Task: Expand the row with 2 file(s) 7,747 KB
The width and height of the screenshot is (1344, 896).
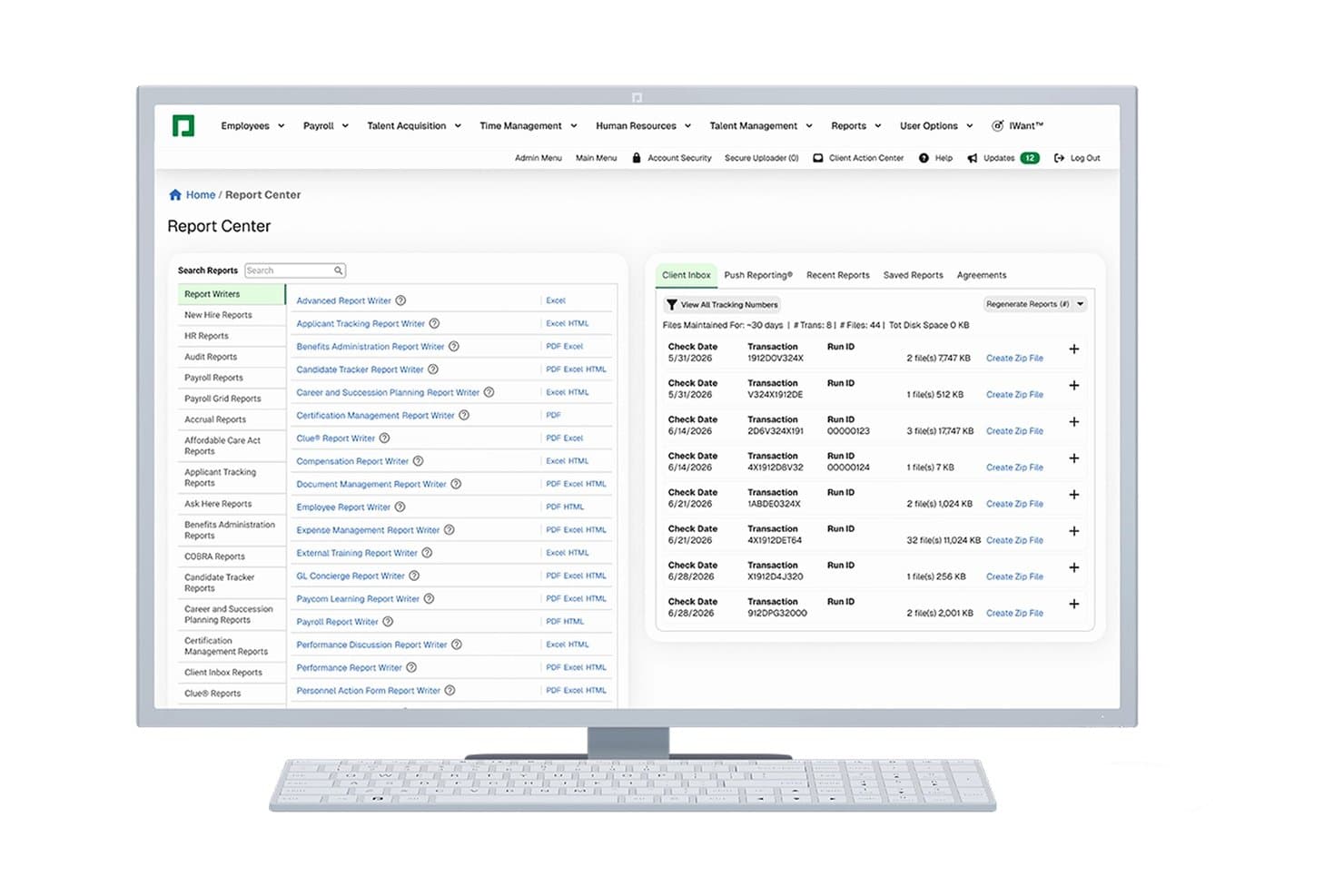Action: 1073,350
